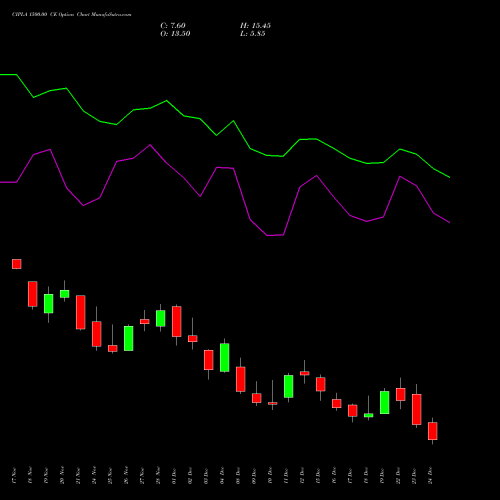The image size is (500, 500).
Task: Click the 21 Nov date label
Action: point(78,476)
